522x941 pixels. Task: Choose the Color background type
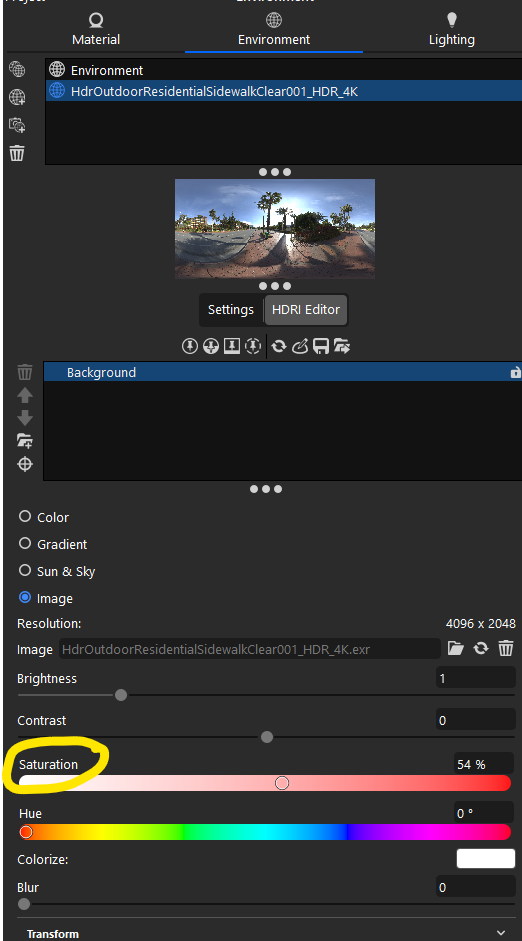pos(25,516)
